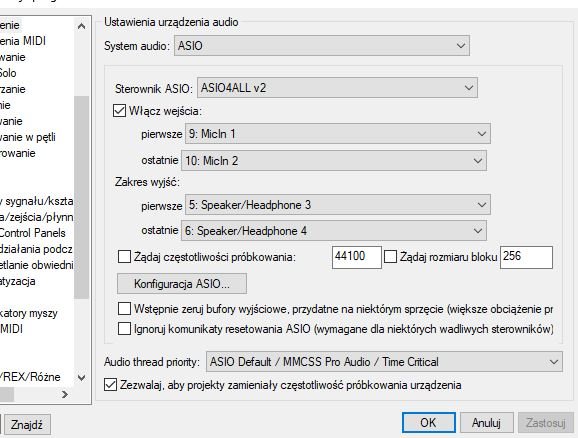Click the settings list scroll-up arrow
This screenshot has width=578, height=438.
coord(81,26)
